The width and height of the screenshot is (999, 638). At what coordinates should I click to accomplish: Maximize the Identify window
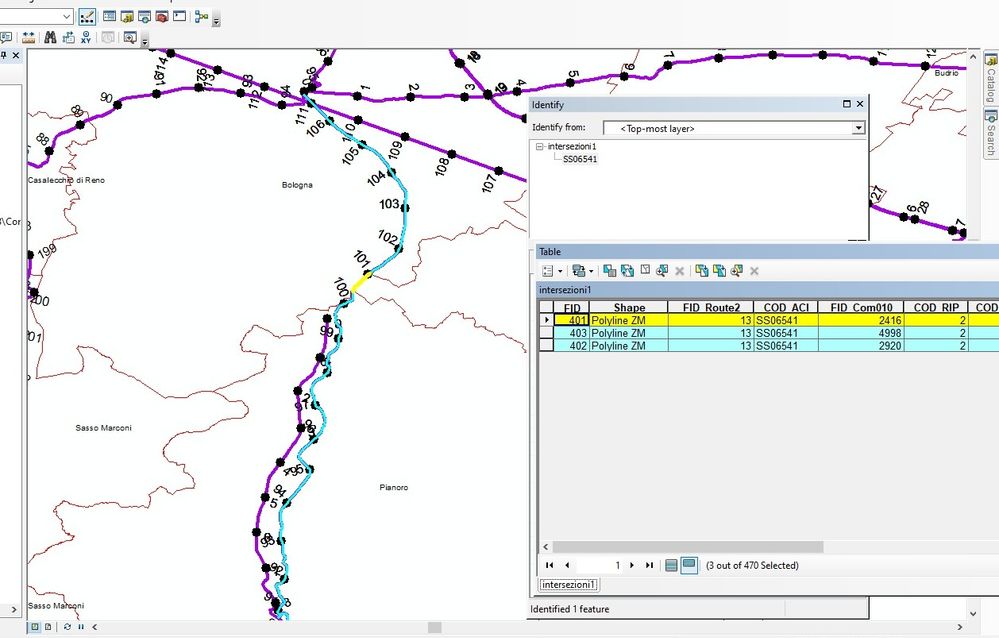pyautogui.click(x=847, y=104)
